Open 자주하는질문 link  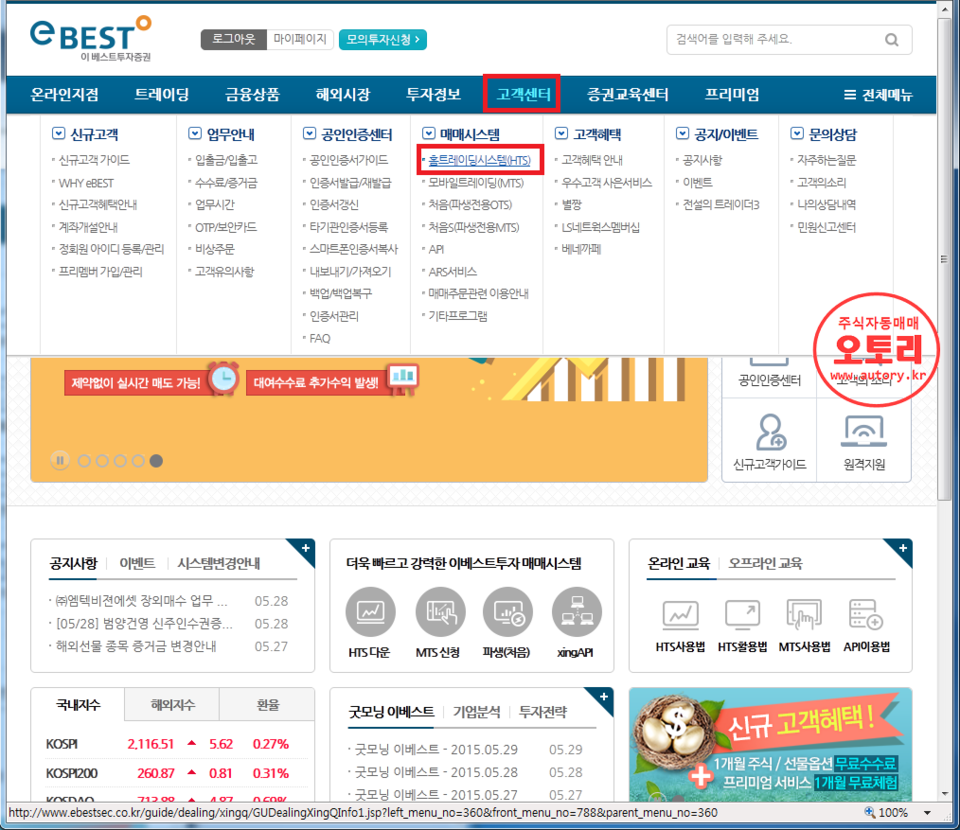click(x=826, y=160)
